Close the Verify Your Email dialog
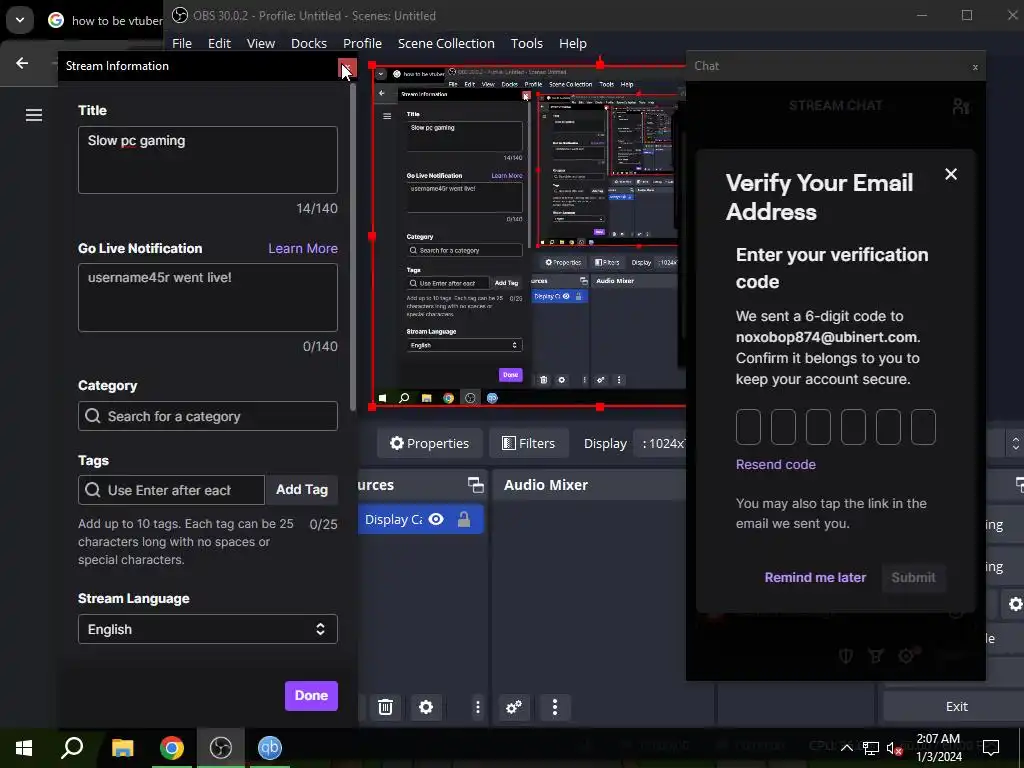The height and width of the screenshot is (768, 1024). pos(951,174)
